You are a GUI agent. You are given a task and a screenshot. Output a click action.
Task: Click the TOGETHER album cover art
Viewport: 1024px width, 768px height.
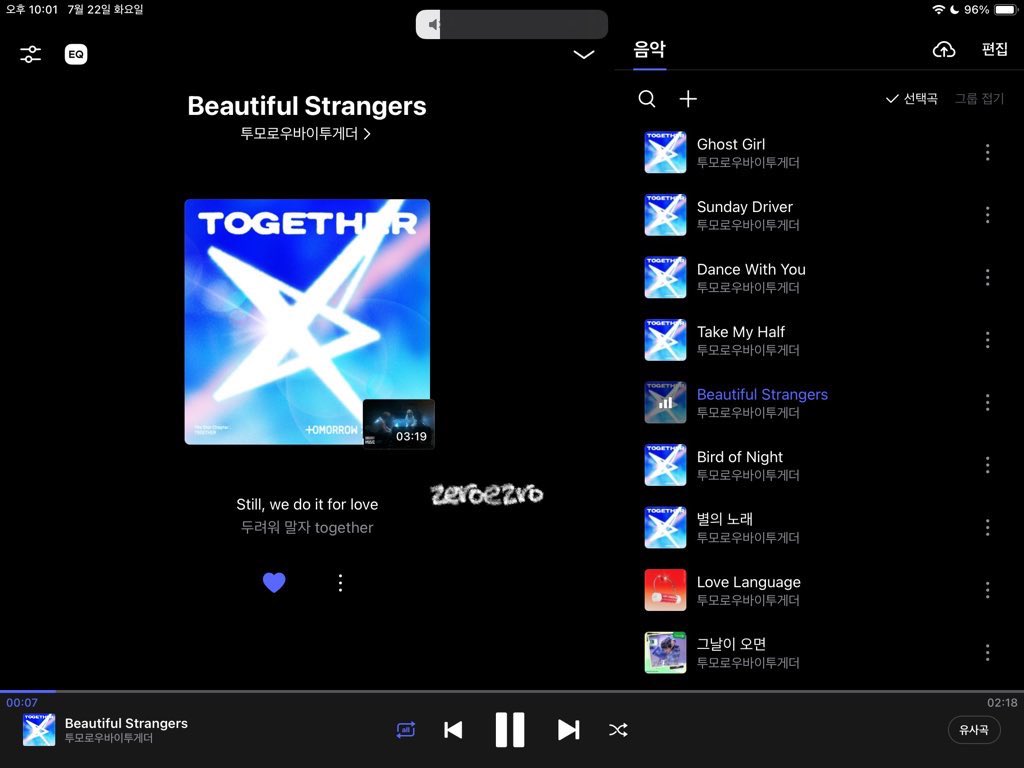(307, 321)
